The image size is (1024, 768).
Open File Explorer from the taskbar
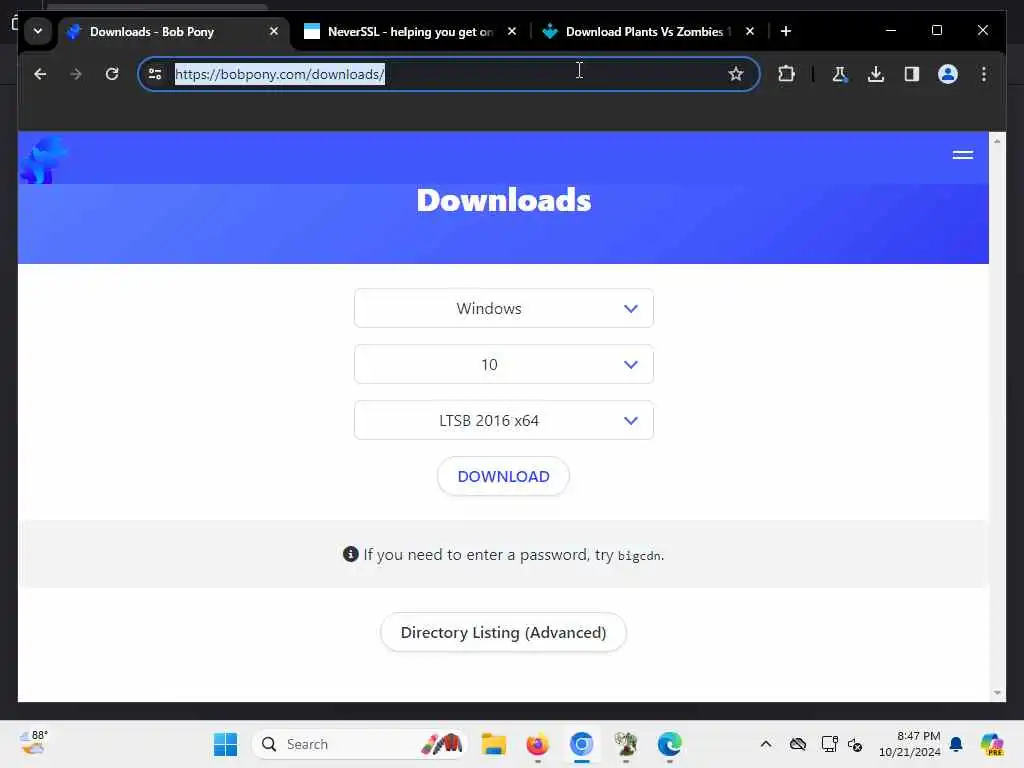pyautogui.click(x=494, y=744)
